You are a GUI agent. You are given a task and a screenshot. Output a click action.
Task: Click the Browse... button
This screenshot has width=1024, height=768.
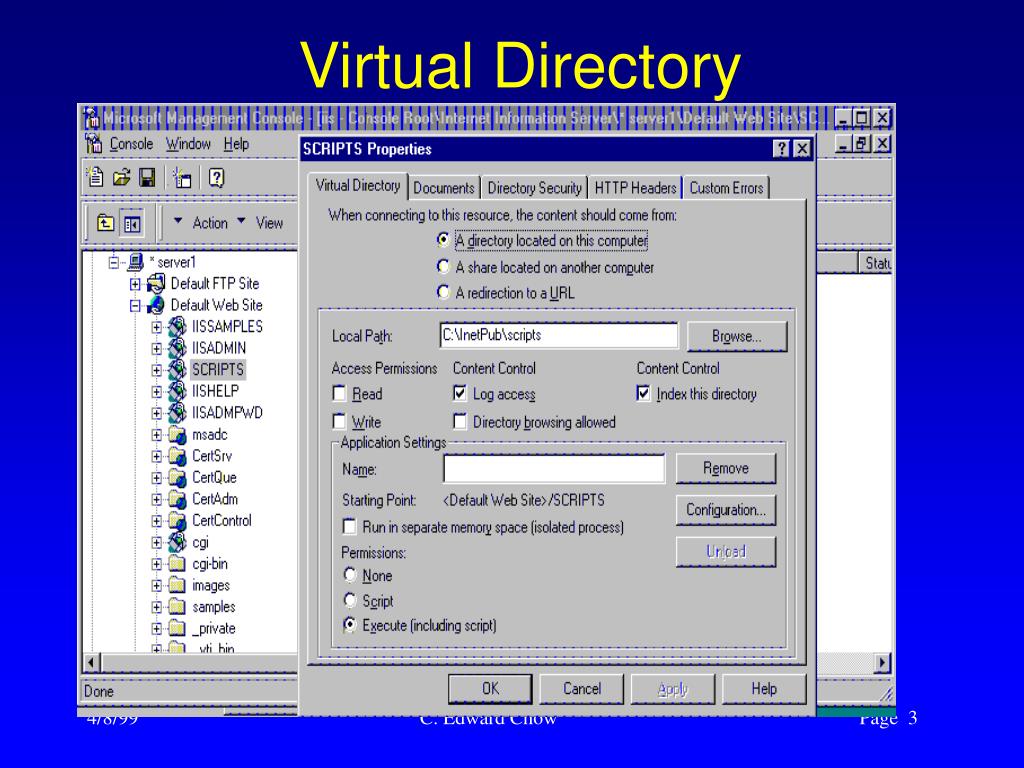point(737,336)
